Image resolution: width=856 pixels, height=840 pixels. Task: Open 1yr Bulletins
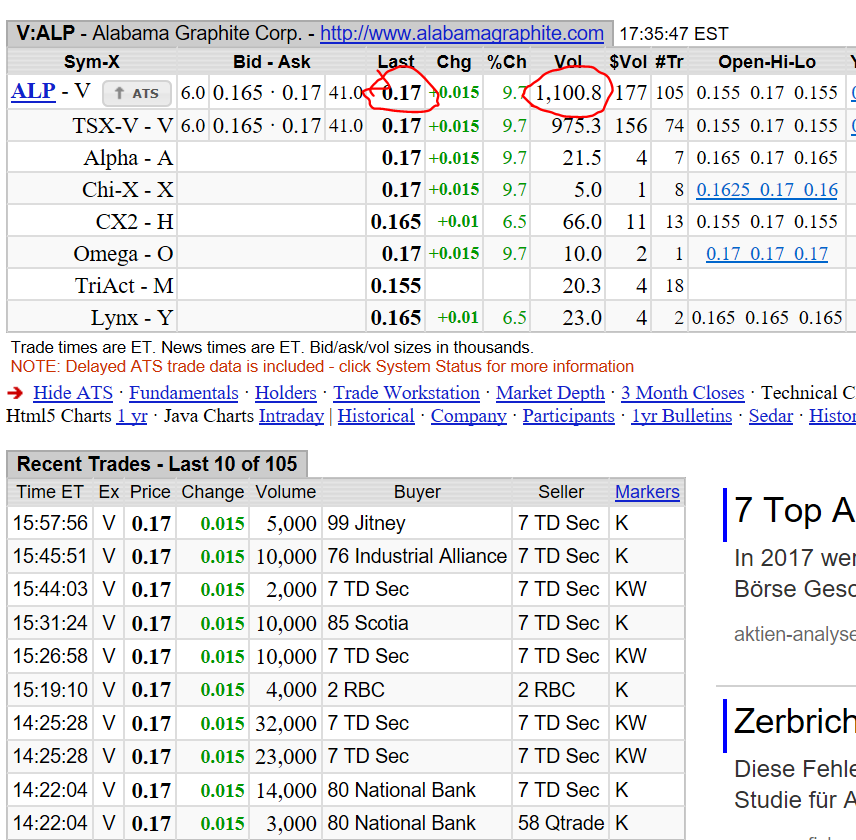[681, 416]
